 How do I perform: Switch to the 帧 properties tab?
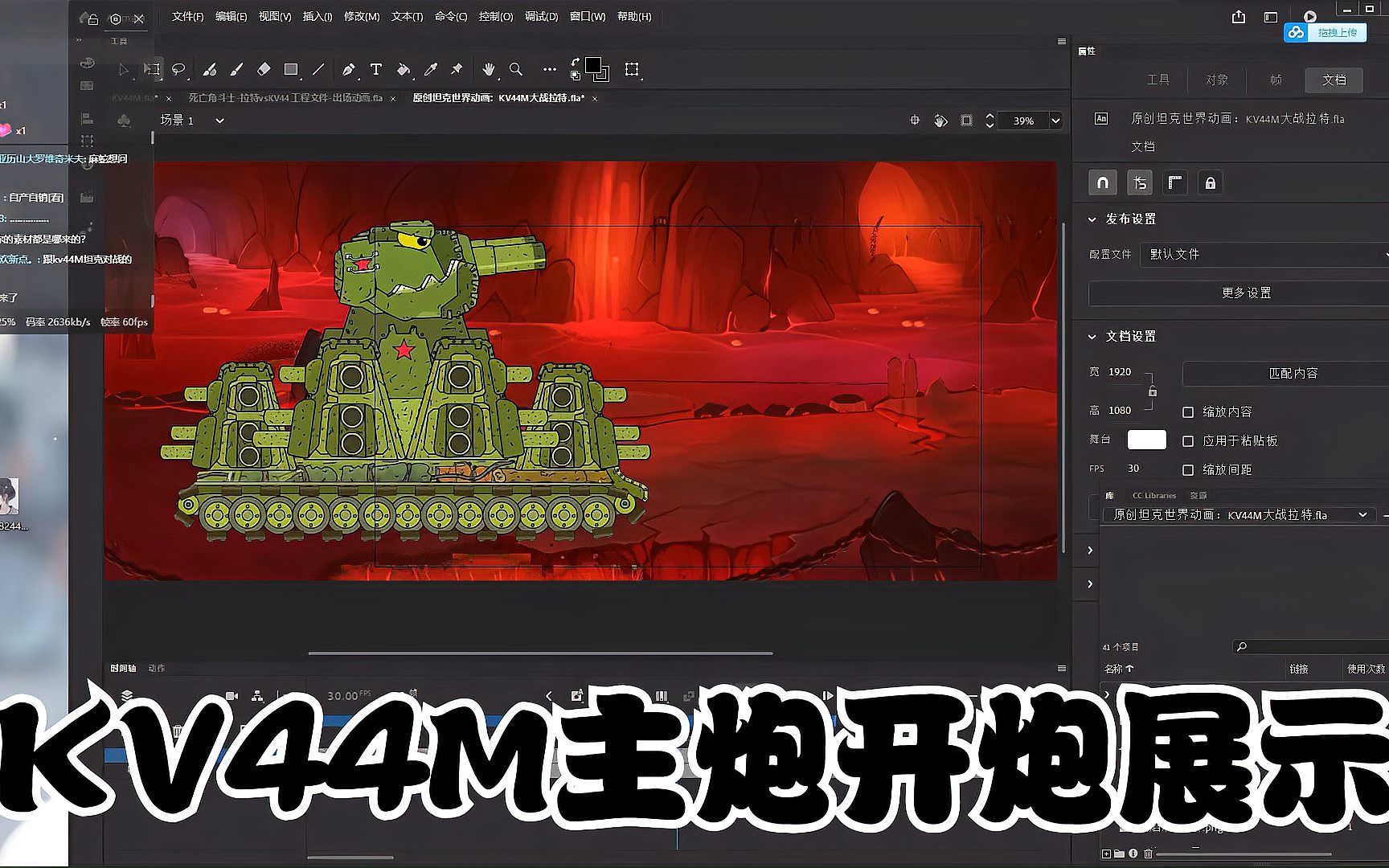pos(1276,80)
